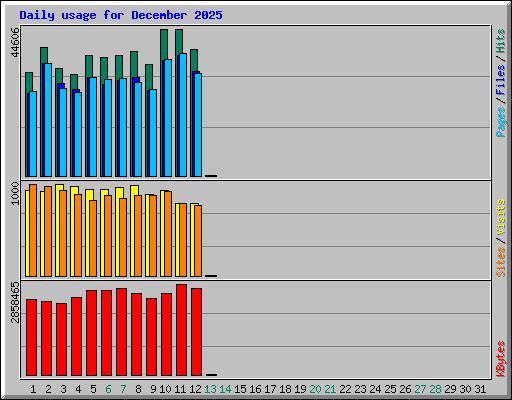Viewport: 512px width, 400px height.
Task: Click day 30 on the x-axis
Action: pyautogui.click(x=465, y=389)
